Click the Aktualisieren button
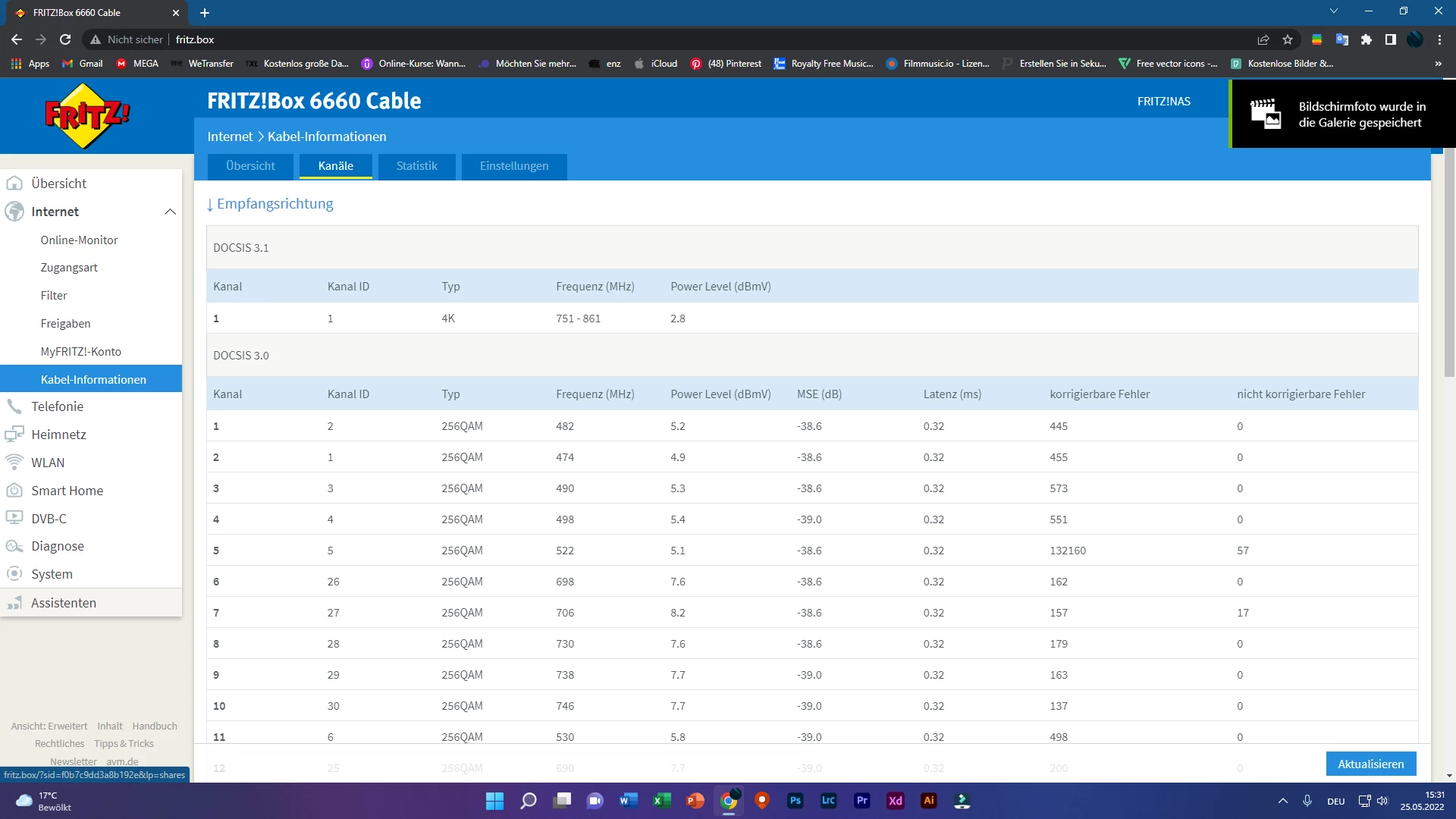Viewport: 1456px width, 819px height. (1370, 764)
